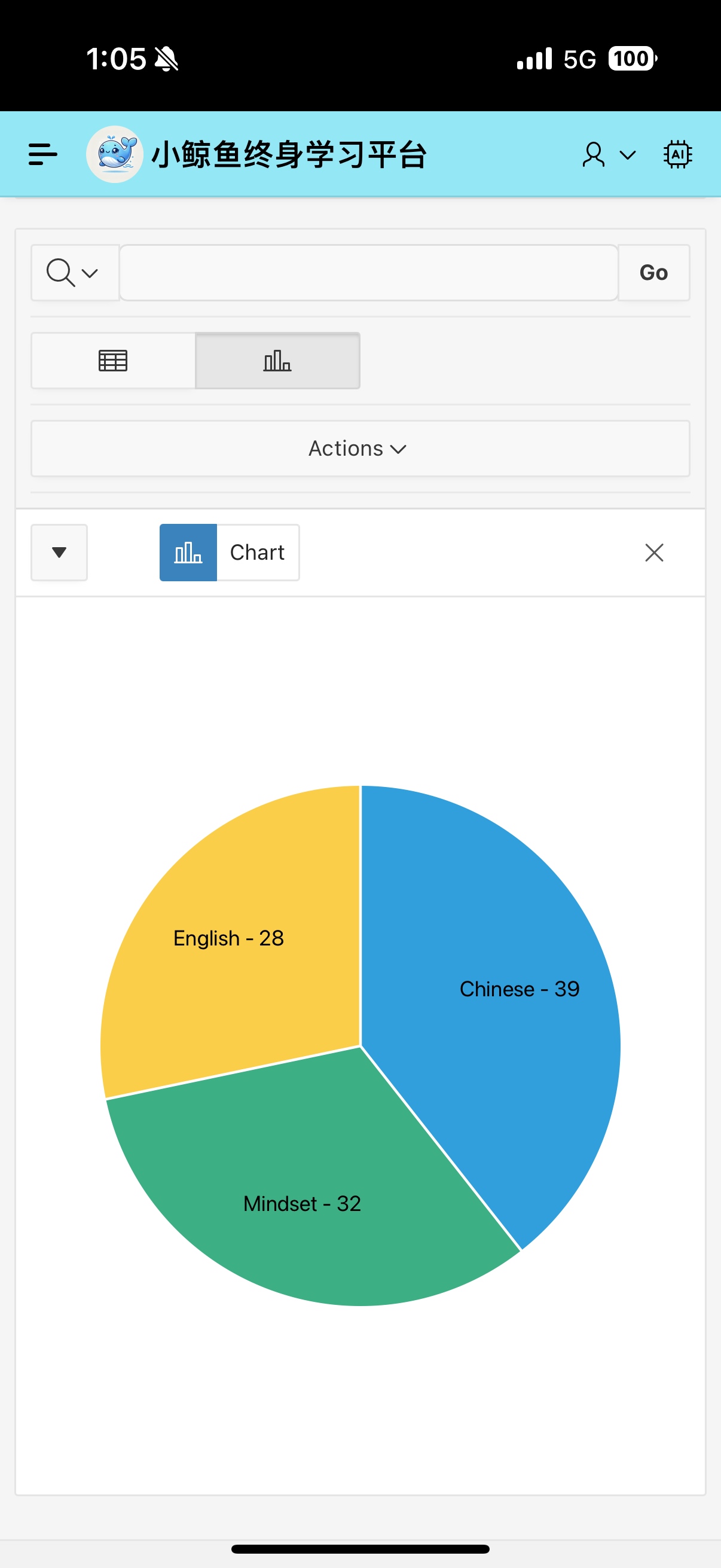Click the blue chart icon badge
721x1568 pixels.
188,553
